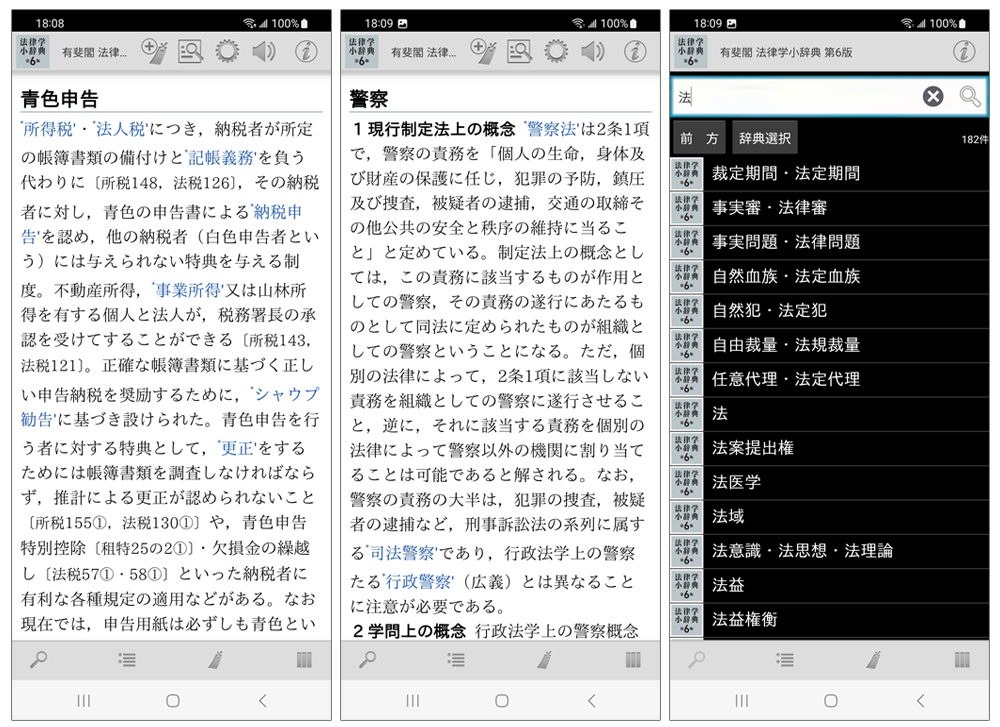Tap the magnifier icon inside the search field
Screen dimensions: 1000x727
(969, 96)
